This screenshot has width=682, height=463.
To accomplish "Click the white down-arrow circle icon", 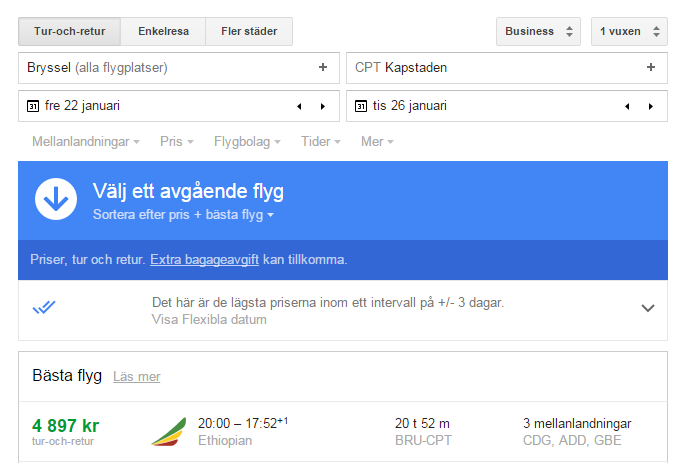I will [56, 199].
